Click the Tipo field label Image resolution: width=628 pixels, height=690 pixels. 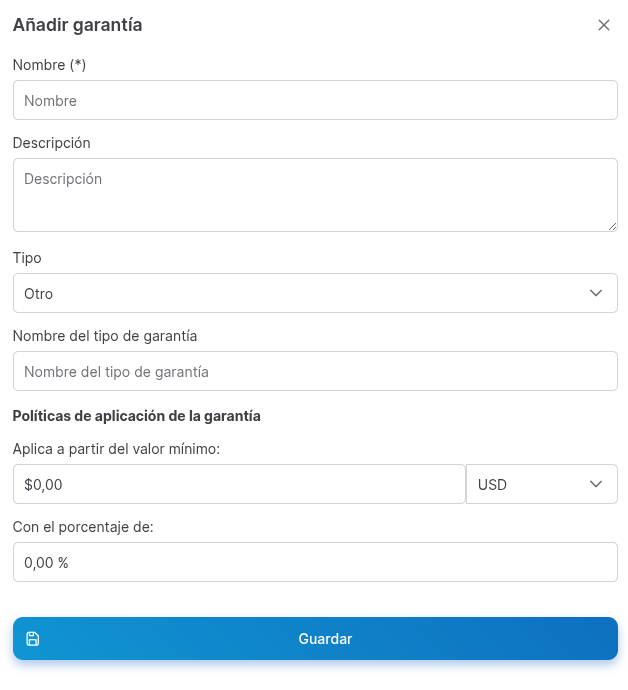(x=27, y=258)
